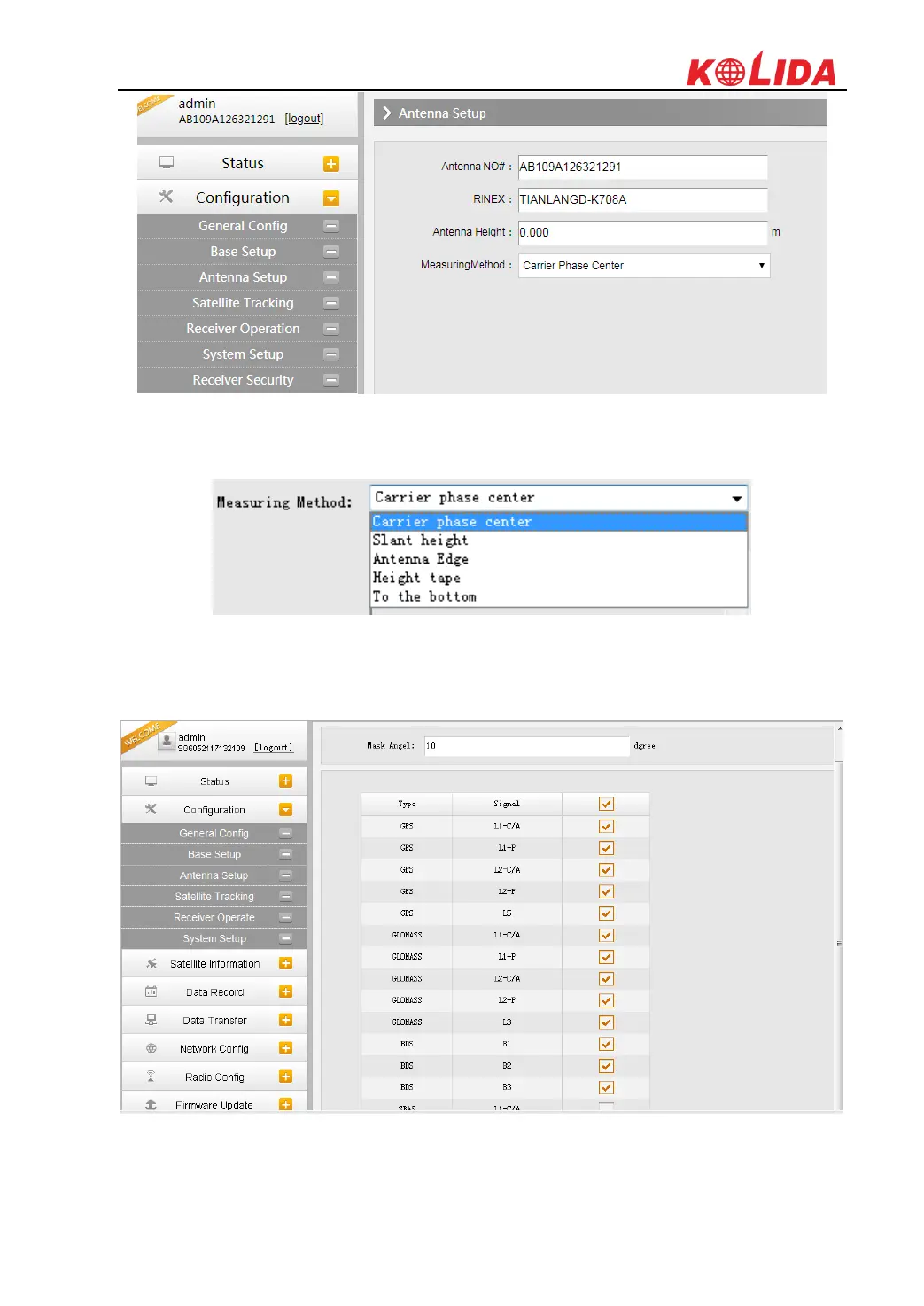The image size is (924, 1306).
Task: Click the Antenna Height input field
Action: point(642,233)
